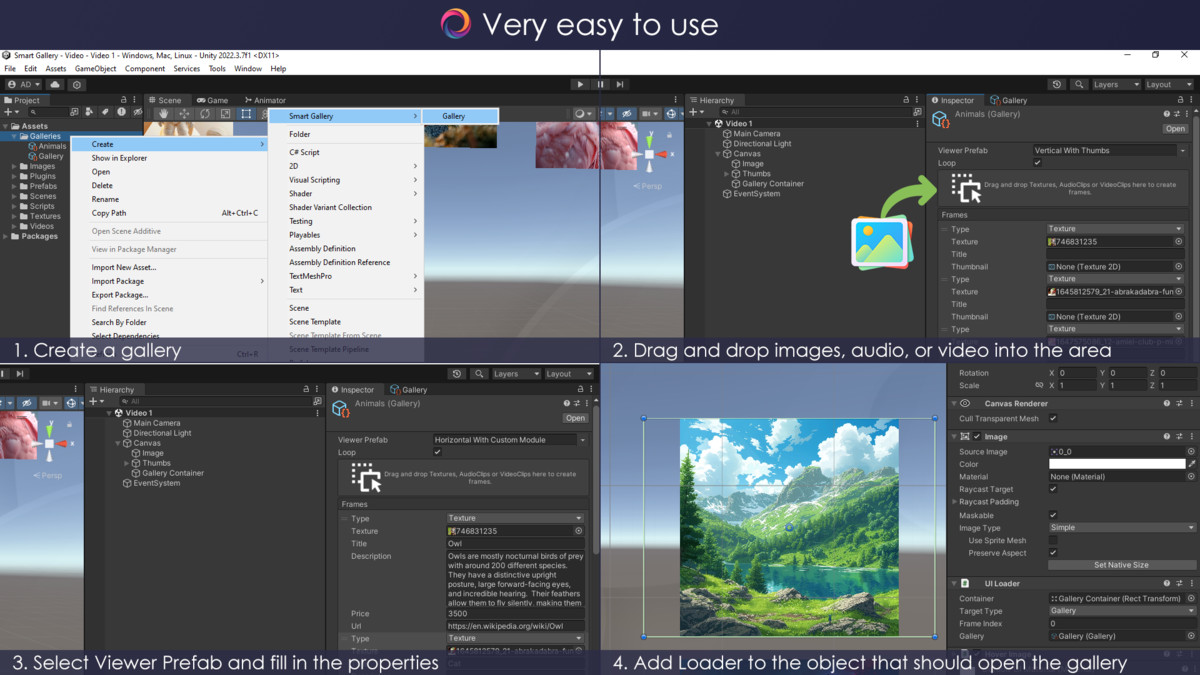Choose Gallery from the Smart Gallery submenu
This screenshot has width=1200, height=675.
pos(460,116)
